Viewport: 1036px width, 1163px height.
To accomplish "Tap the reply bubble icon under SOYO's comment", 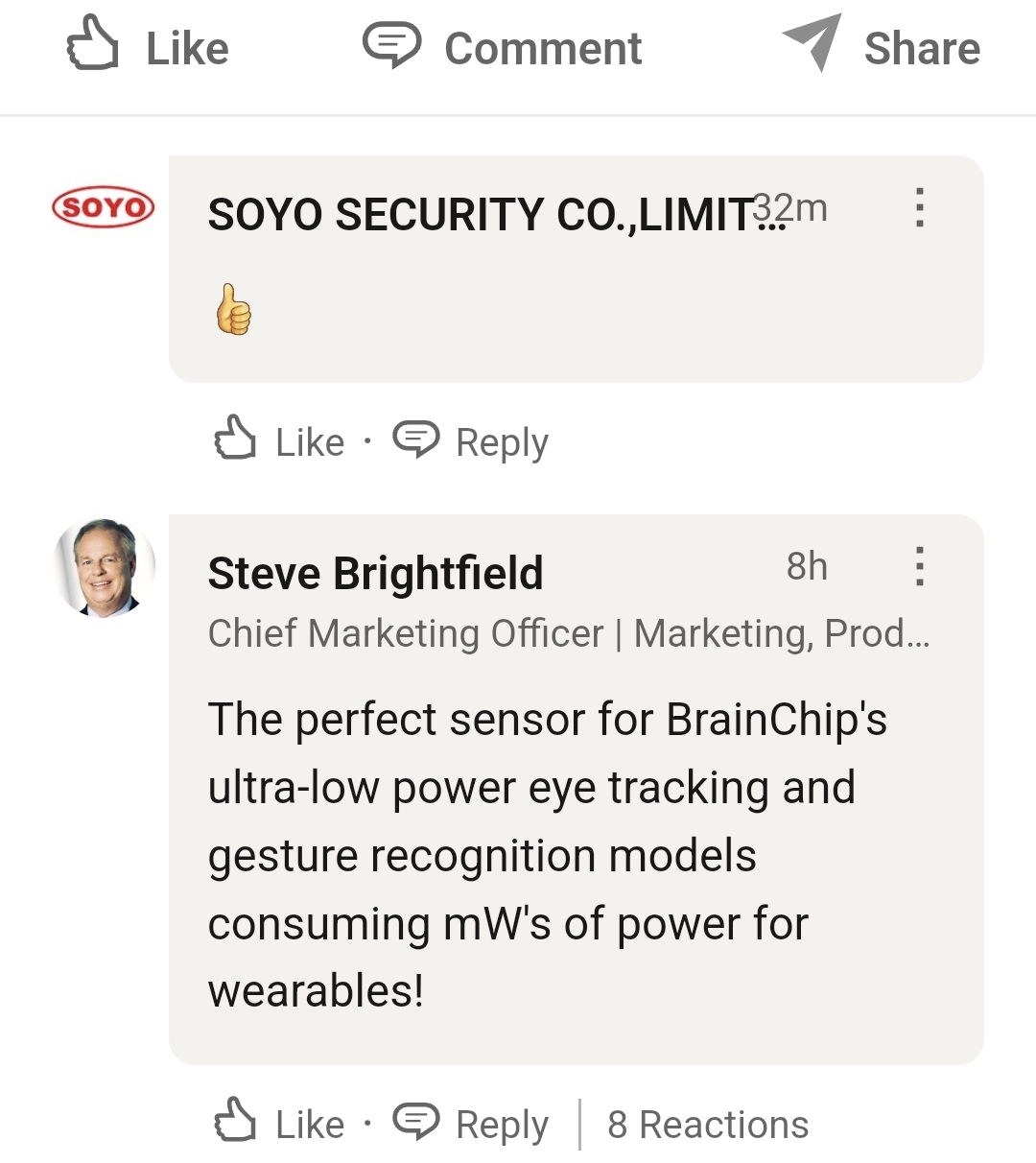I will 416,439.
